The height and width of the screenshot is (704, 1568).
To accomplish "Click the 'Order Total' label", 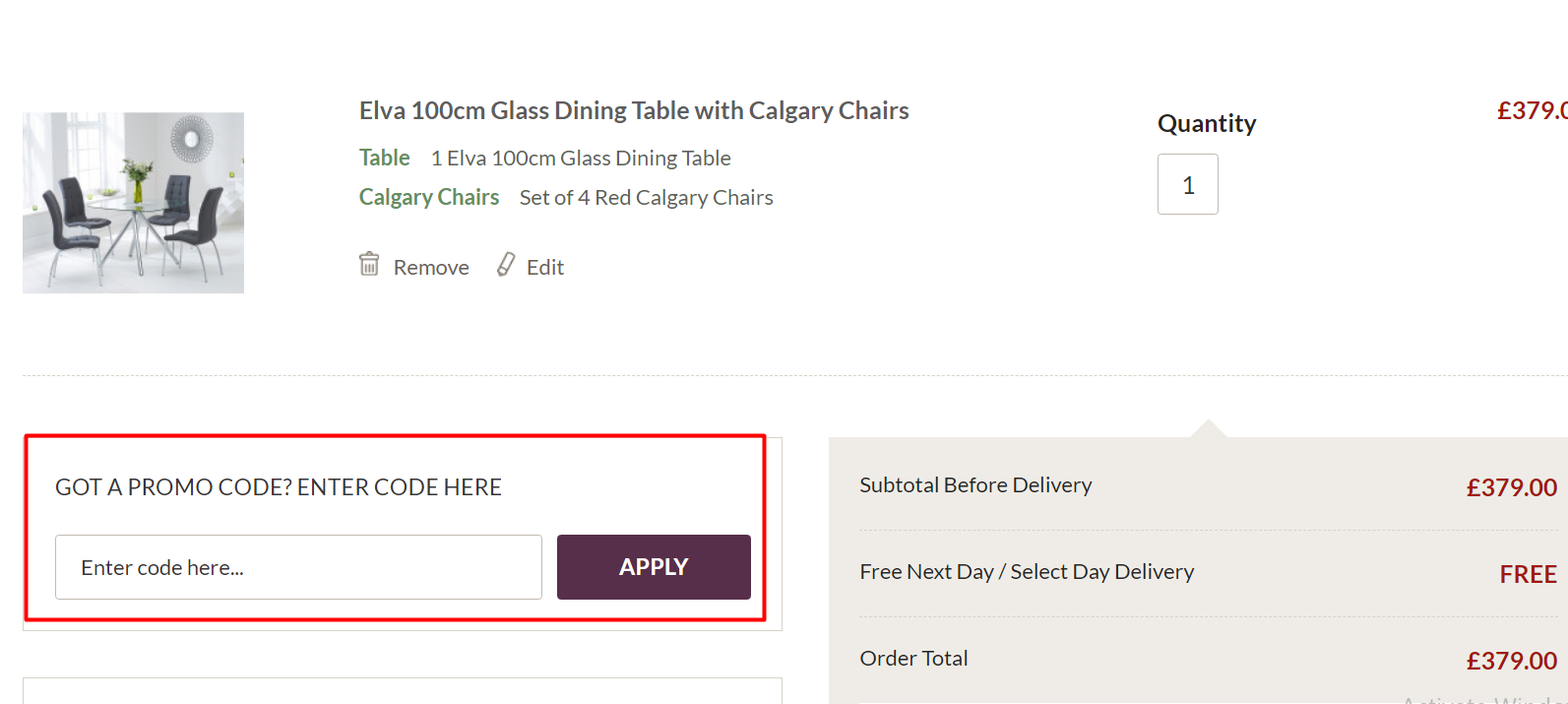I will click(x=913, y=658).
